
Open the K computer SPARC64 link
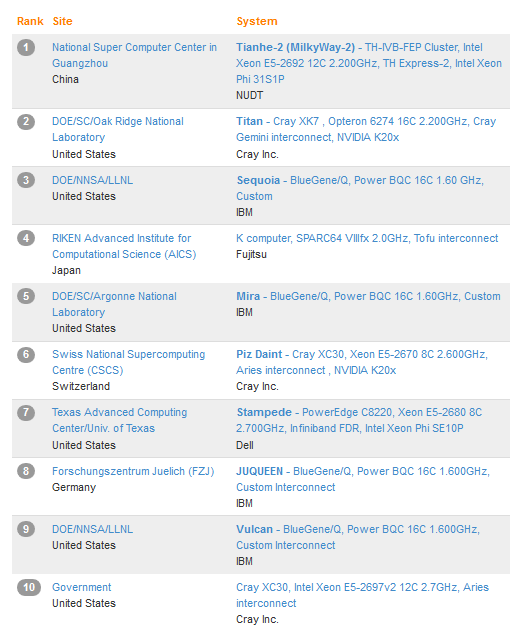click(x=367, y=238)
